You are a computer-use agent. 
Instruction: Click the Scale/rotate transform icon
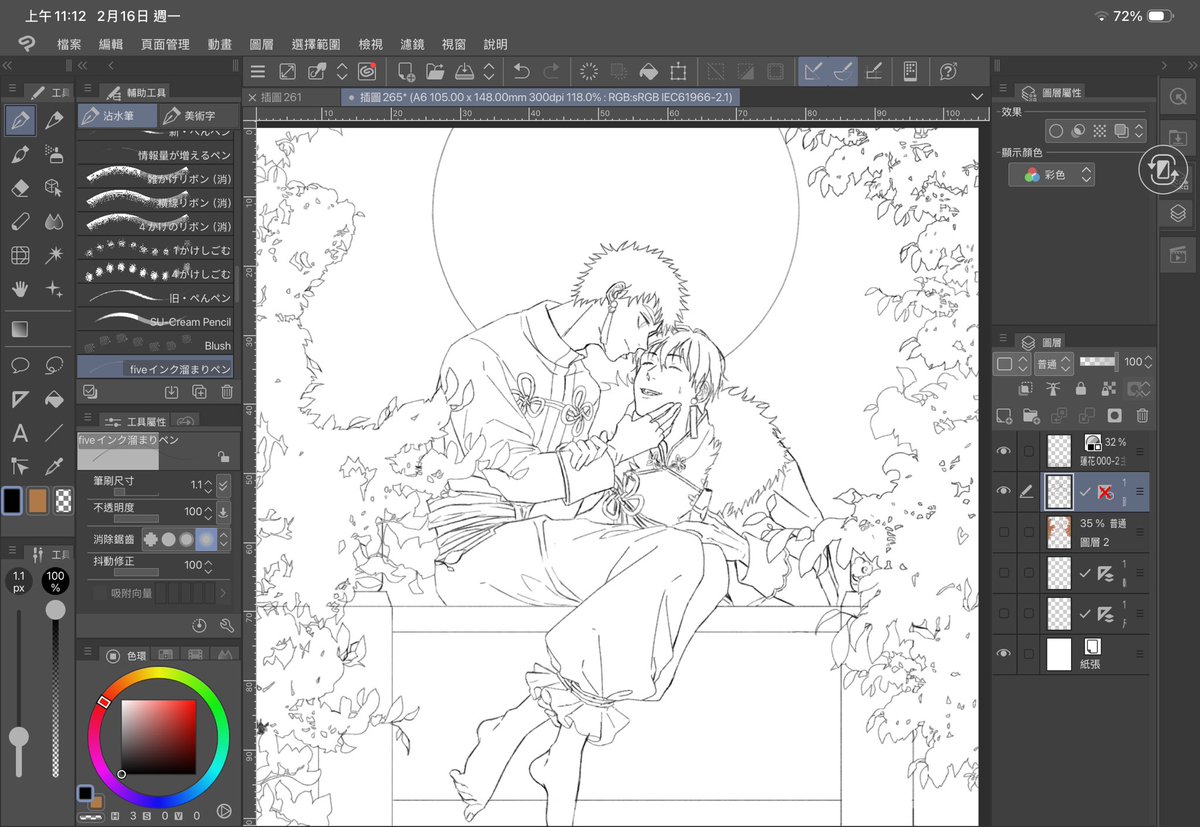679,71
